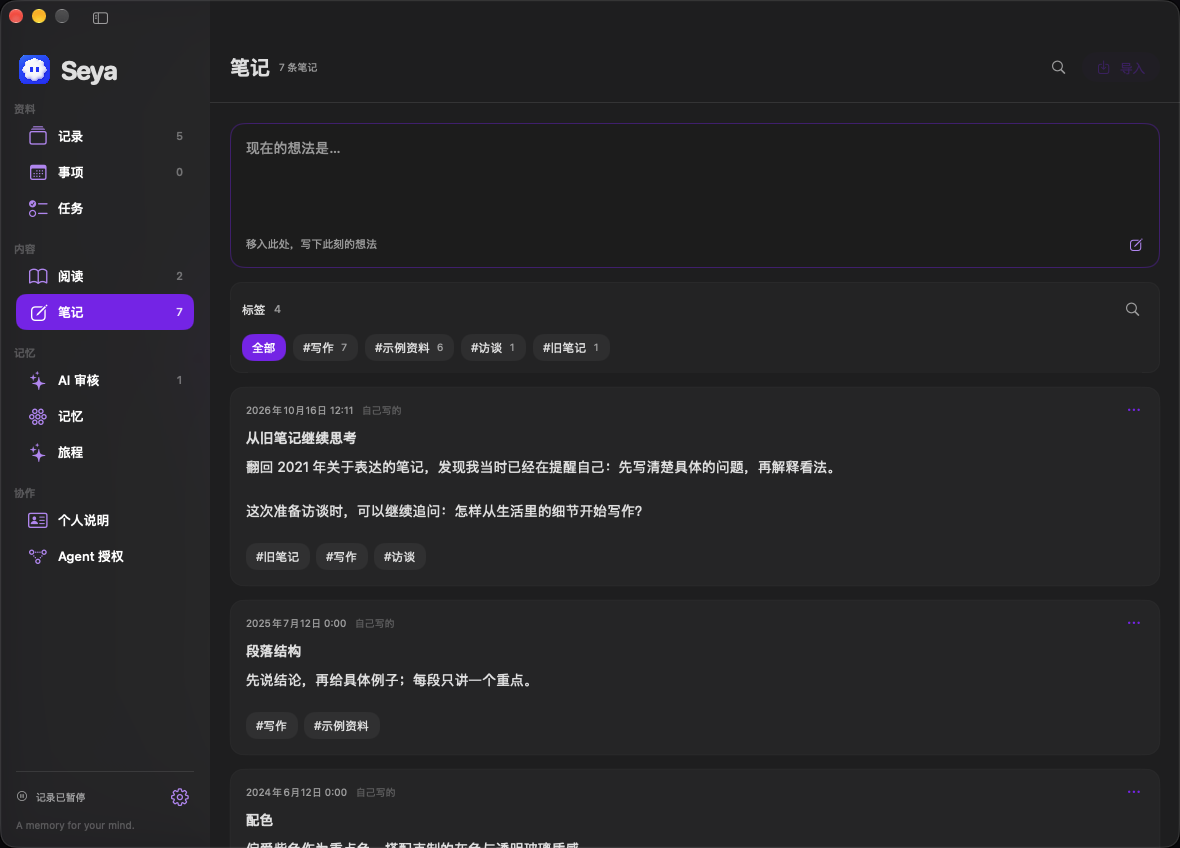Screen dimensions: 1180x848
Task: Filter notes by #旧笔记 tag chip
Action: click(x=571, y=348)
